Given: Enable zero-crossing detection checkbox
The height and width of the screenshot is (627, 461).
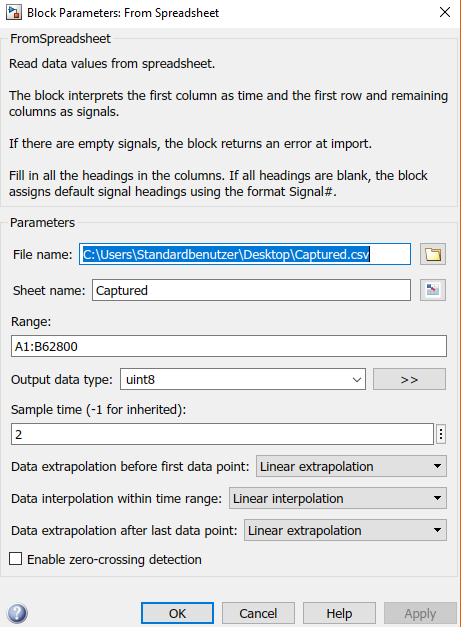Looking at the screenshot, I should tap(16, 559).
